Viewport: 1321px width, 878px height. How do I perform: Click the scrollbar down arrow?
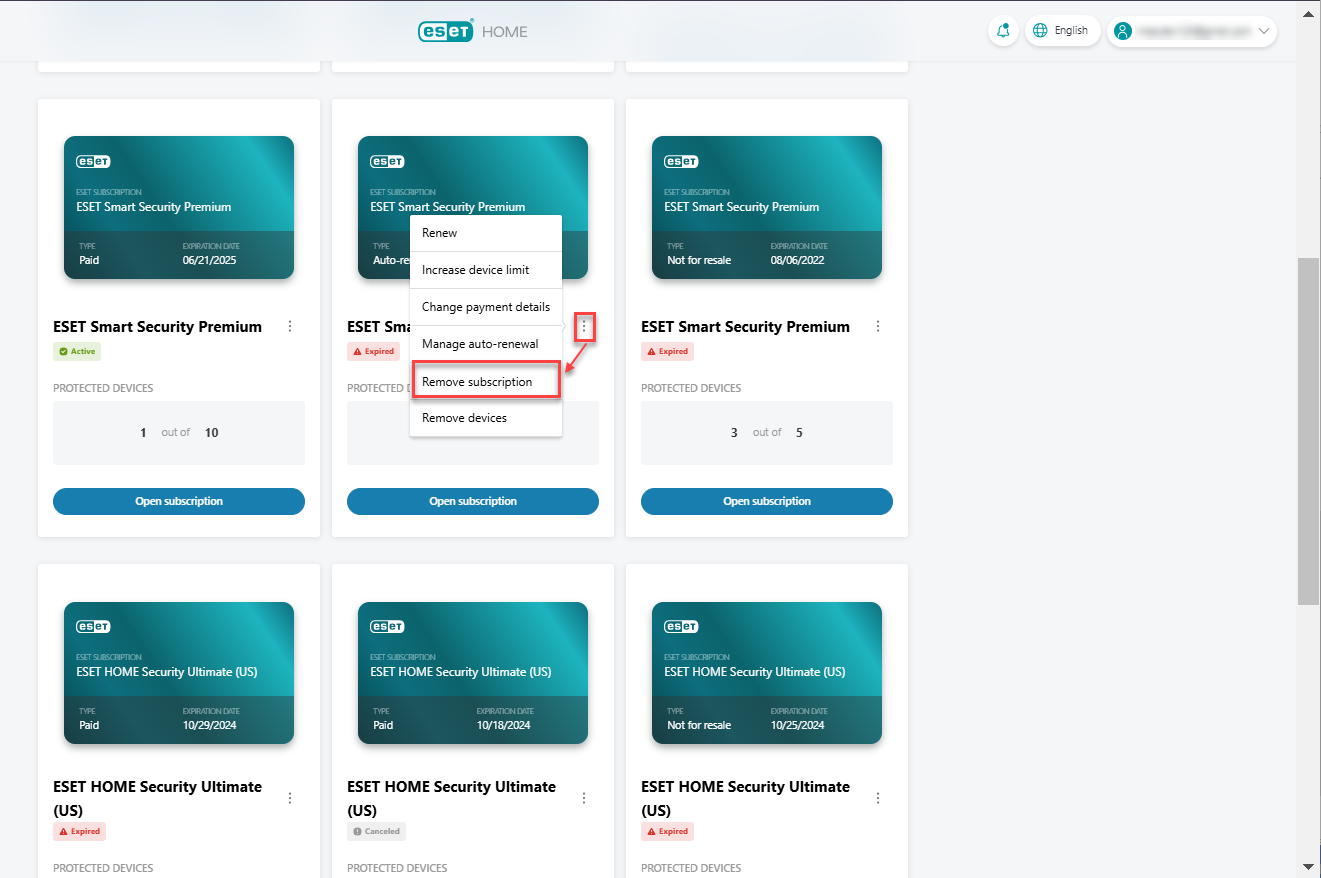1308,866
